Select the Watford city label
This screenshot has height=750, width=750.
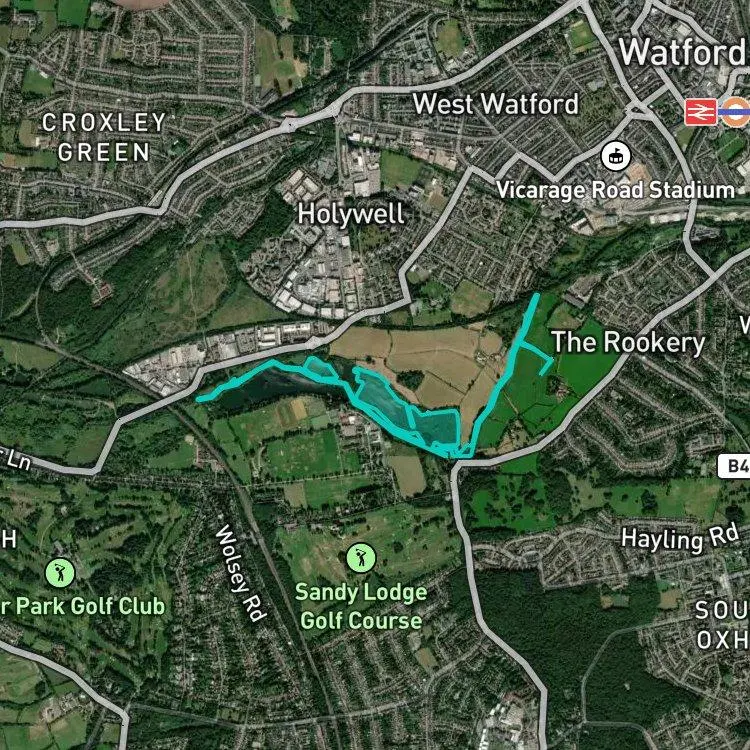[x=682, y=52]
